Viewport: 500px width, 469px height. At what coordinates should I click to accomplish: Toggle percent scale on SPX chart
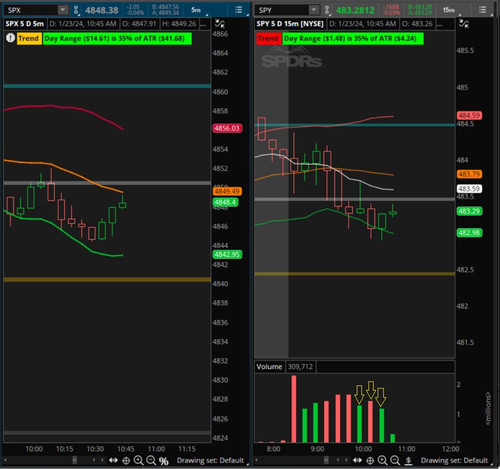click(x=163, y=461)
